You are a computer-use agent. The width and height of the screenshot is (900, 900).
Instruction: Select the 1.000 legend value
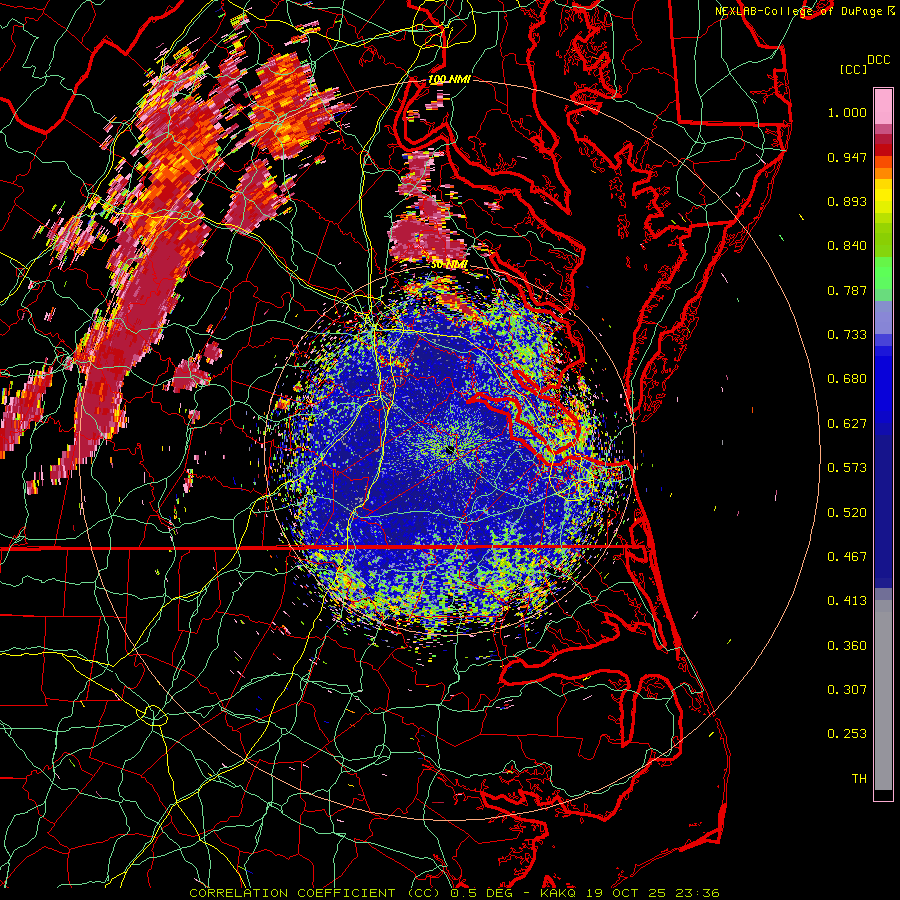847,112
